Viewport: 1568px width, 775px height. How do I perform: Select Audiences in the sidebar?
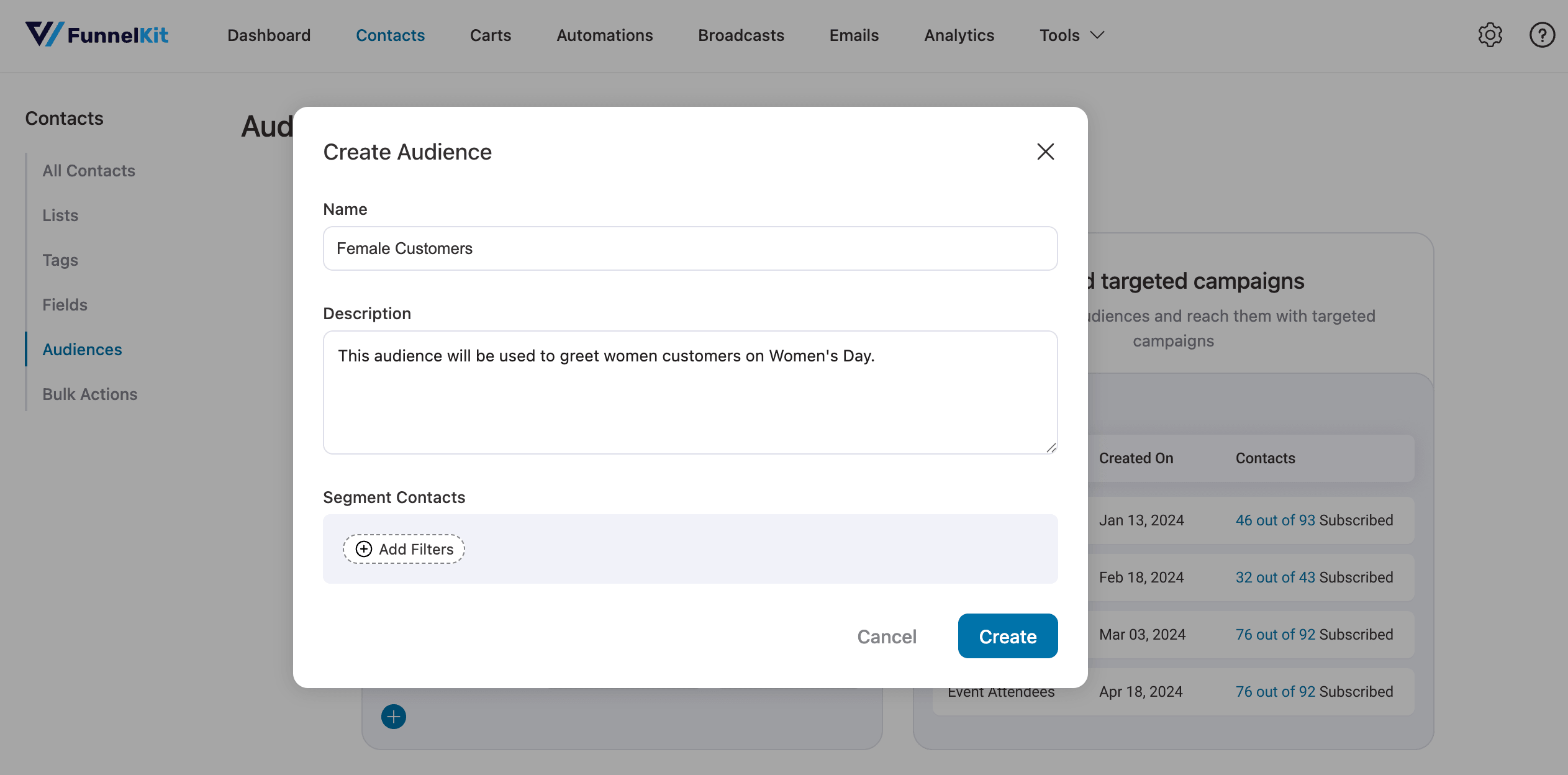click(82, 350)
